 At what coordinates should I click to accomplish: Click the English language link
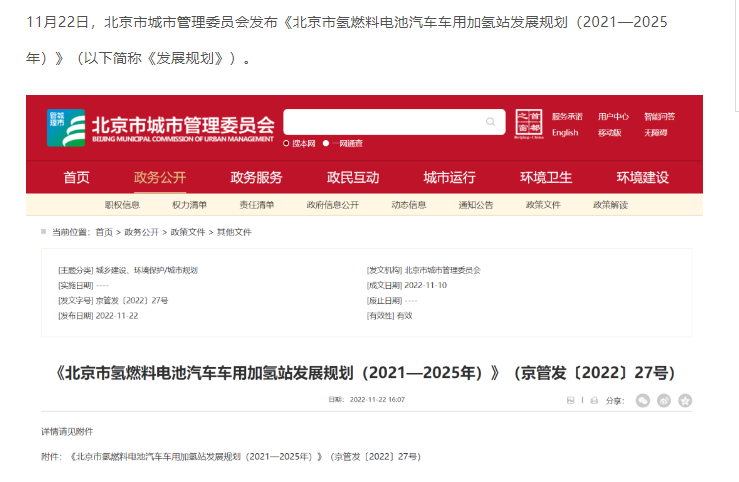[565, 133]
